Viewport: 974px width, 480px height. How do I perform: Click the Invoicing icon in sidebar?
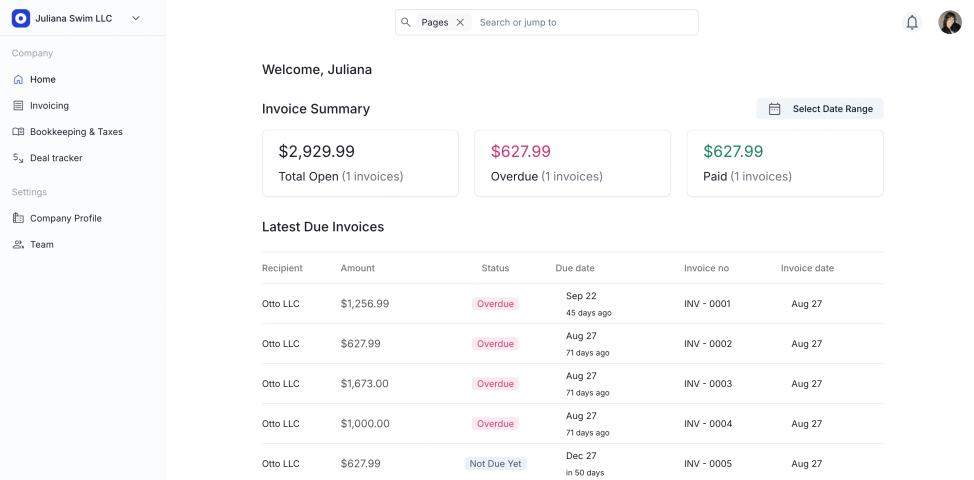(18, 105)
